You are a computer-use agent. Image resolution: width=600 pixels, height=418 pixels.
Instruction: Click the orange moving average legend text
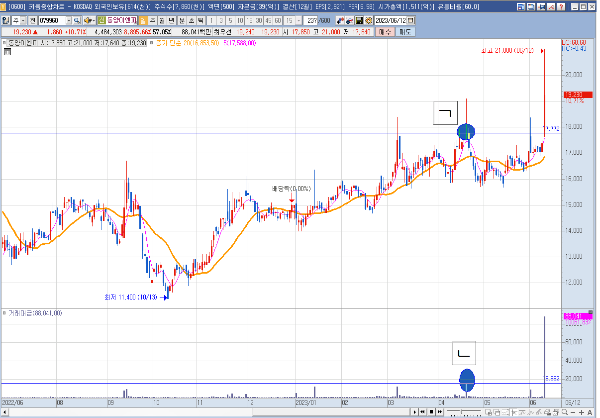click(x=187, y=43)
